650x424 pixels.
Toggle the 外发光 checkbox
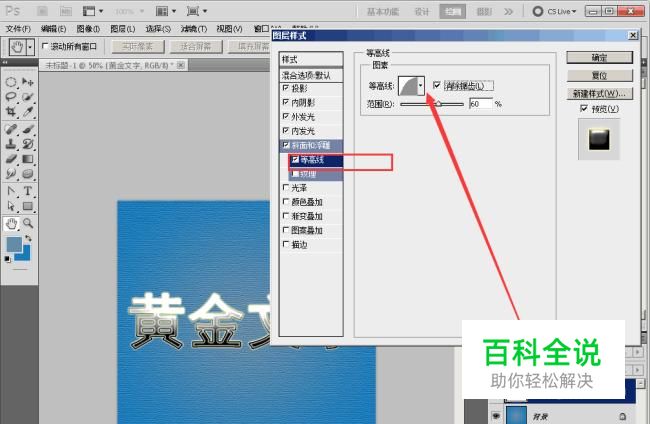(286, 116)
